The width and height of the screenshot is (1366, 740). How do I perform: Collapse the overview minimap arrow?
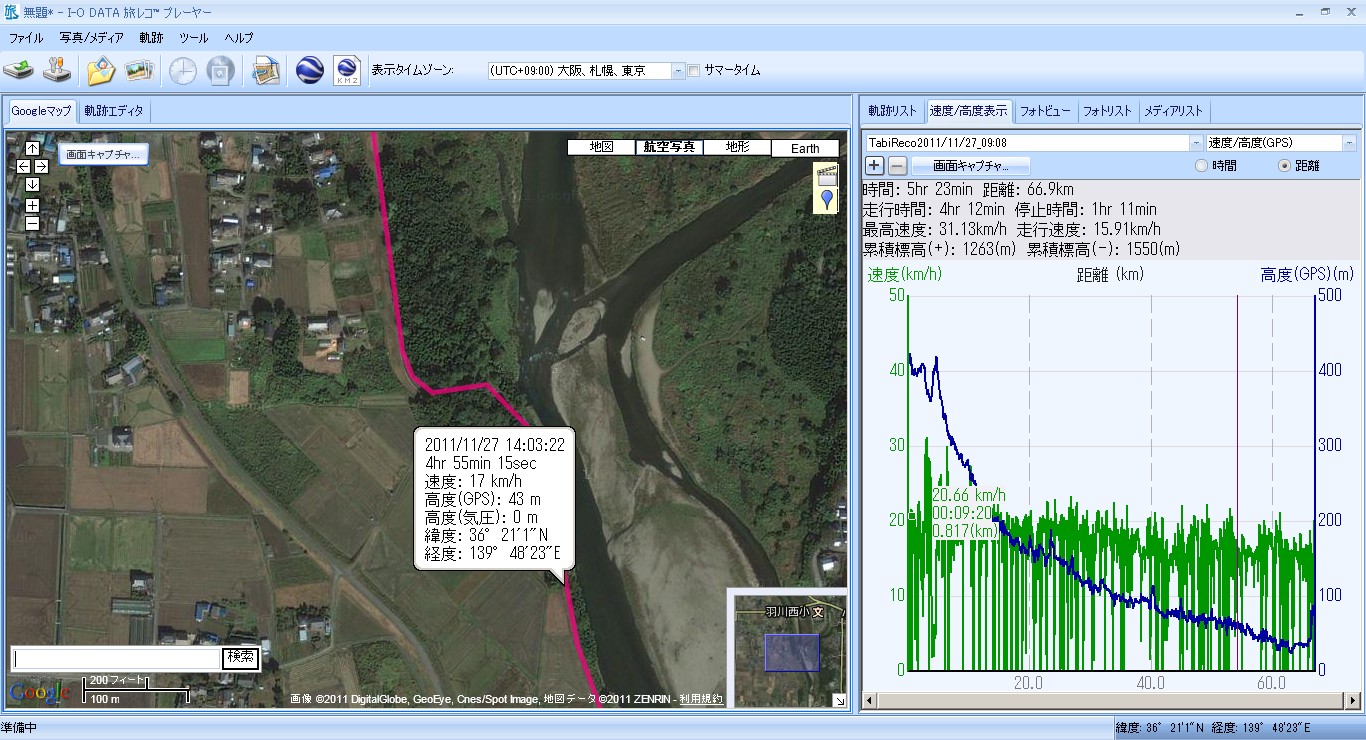coord(839,701)
